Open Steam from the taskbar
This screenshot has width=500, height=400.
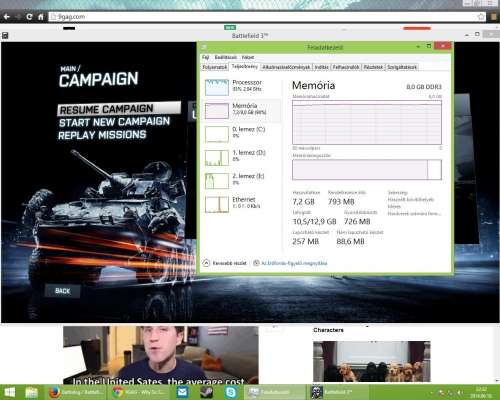pos(207,392)
